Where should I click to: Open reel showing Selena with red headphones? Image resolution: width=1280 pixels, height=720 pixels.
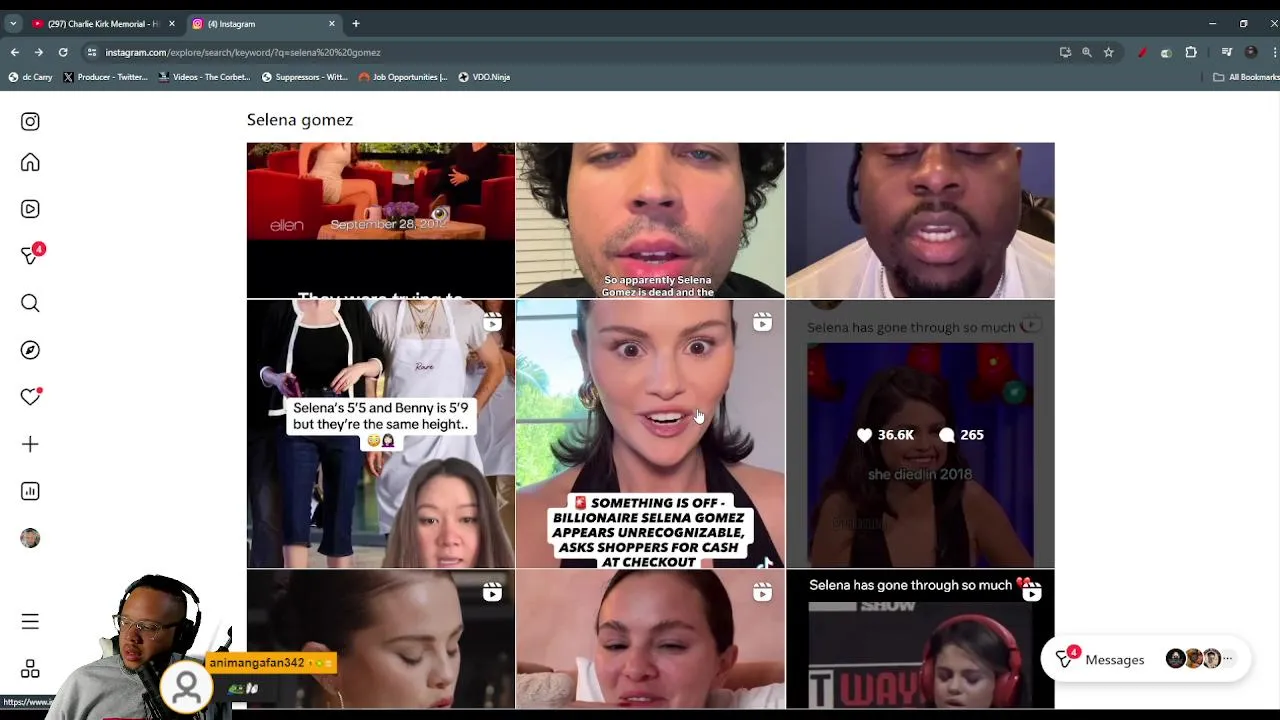920,639
